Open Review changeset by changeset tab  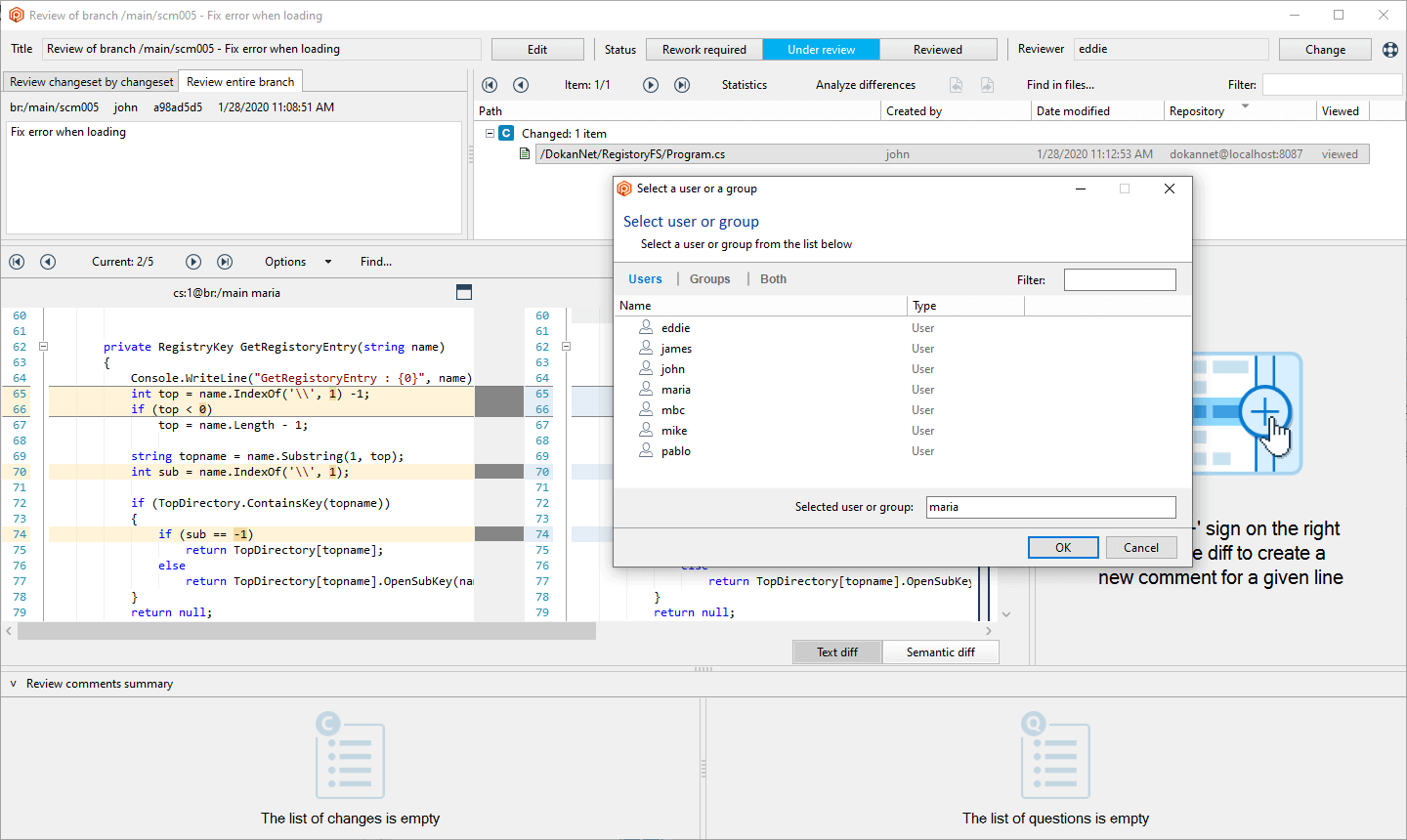pos(92,82)
